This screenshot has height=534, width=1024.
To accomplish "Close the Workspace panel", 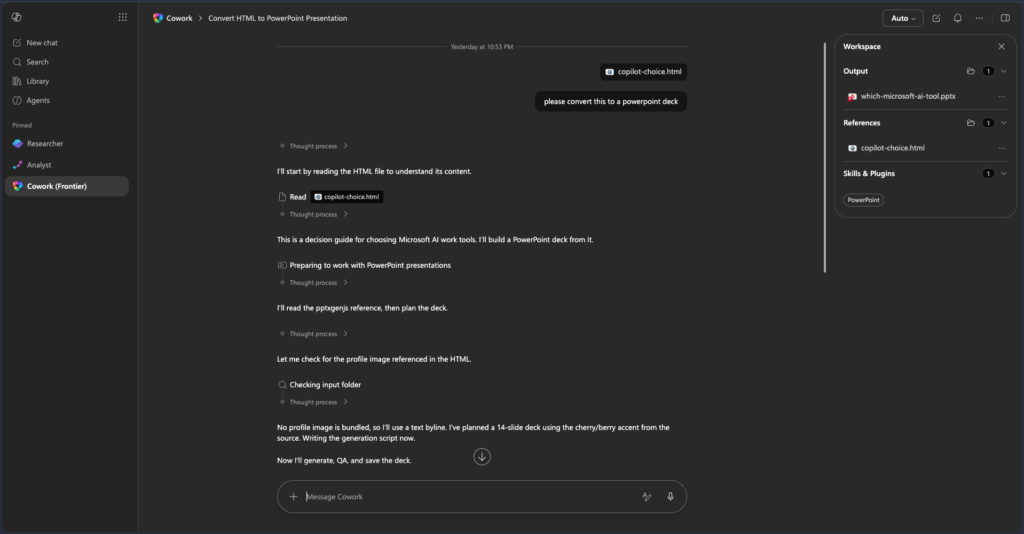I will (1001, 46).
